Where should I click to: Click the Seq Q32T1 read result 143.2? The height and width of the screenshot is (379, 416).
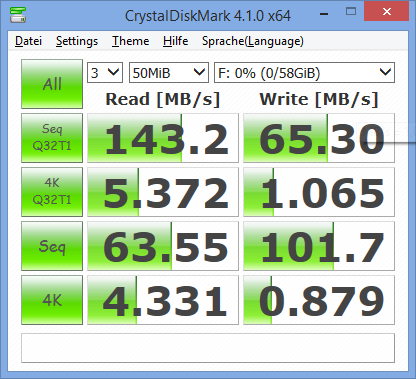click(x=163, y=138)
